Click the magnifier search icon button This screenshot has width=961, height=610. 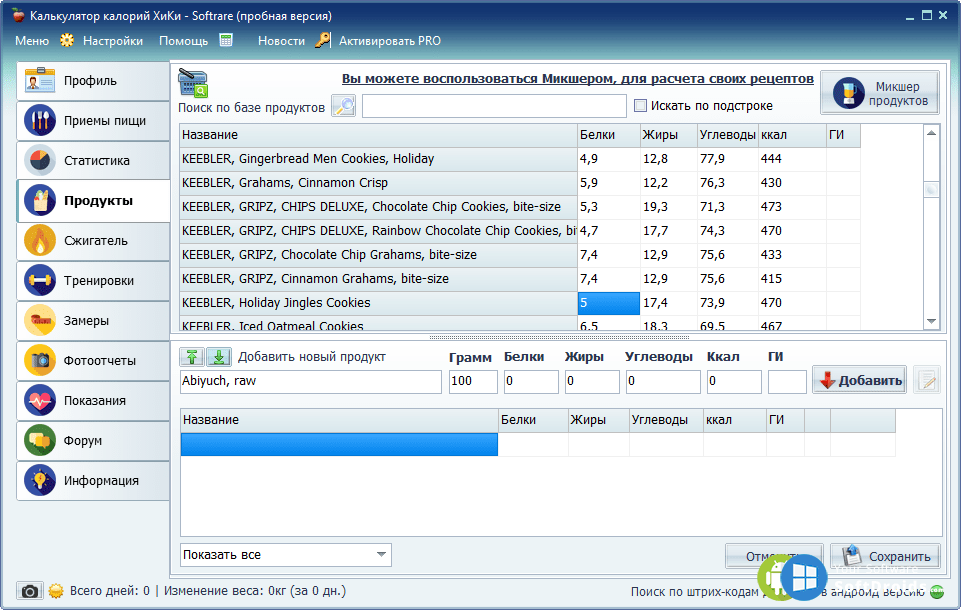point(343,106)
